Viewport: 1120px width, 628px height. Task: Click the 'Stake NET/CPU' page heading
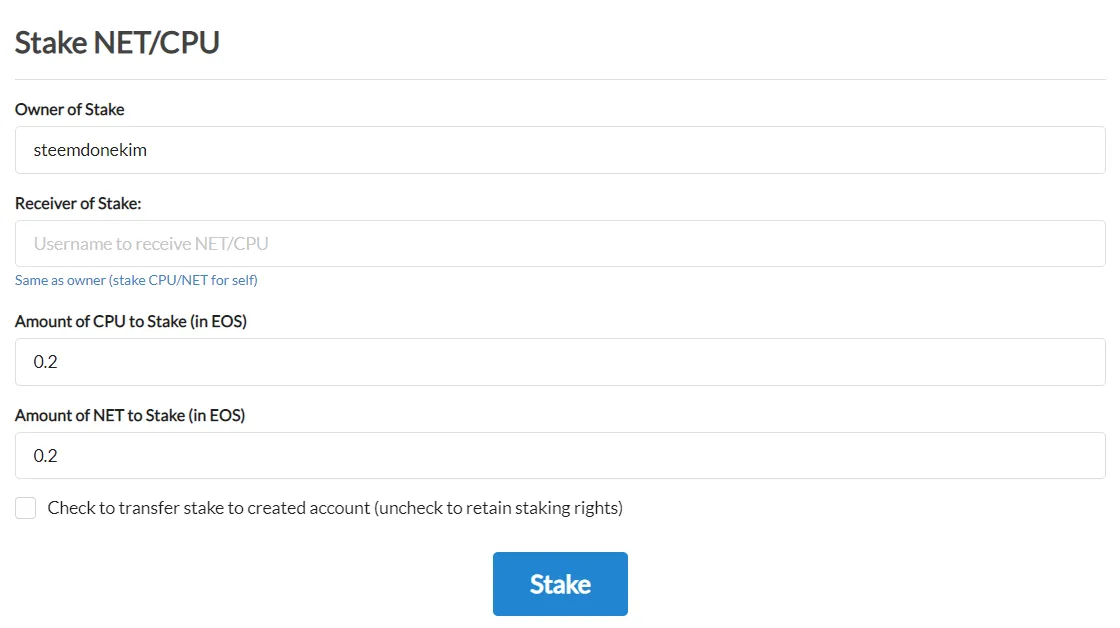click(117, 43)
